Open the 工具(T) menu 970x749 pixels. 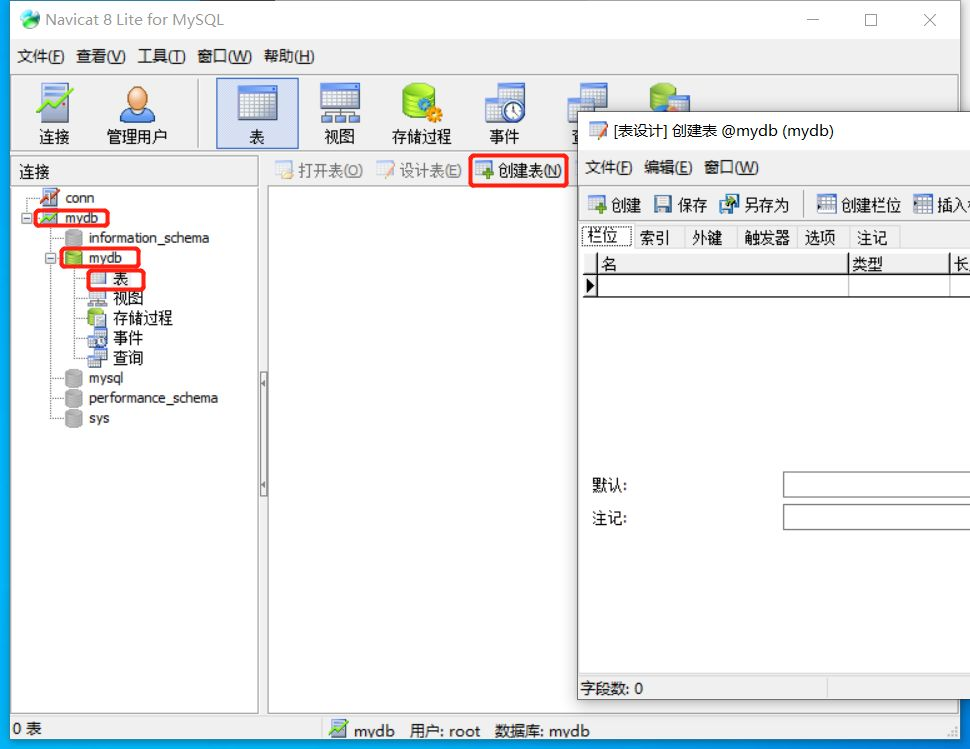161,56
